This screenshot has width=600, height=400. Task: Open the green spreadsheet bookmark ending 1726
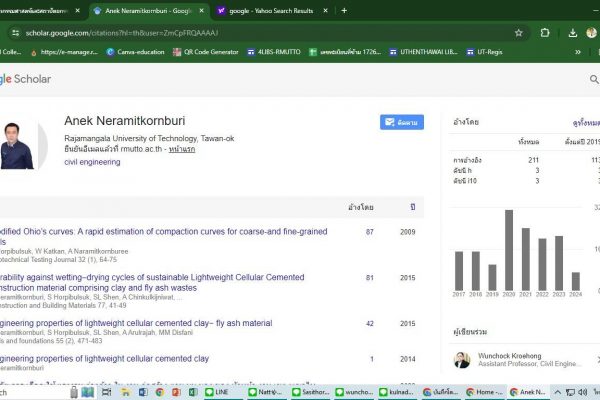coord(345,52)
